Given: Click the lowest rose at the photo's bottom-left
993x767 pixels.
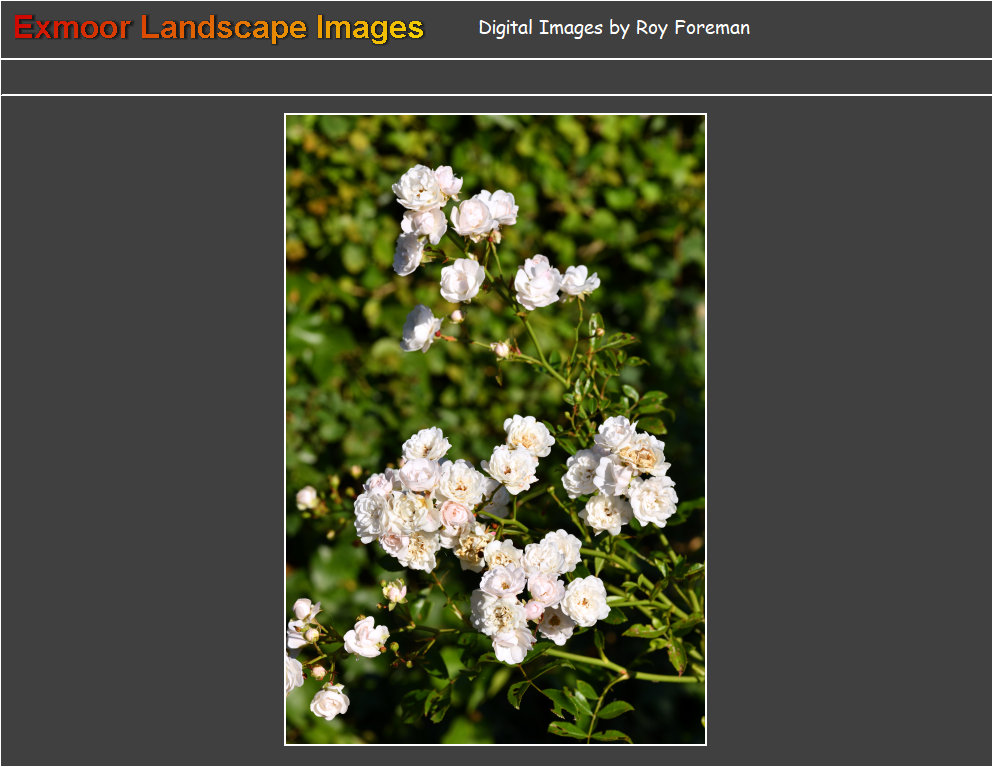Looking at the screenshot, I should (x=329, y=702).
